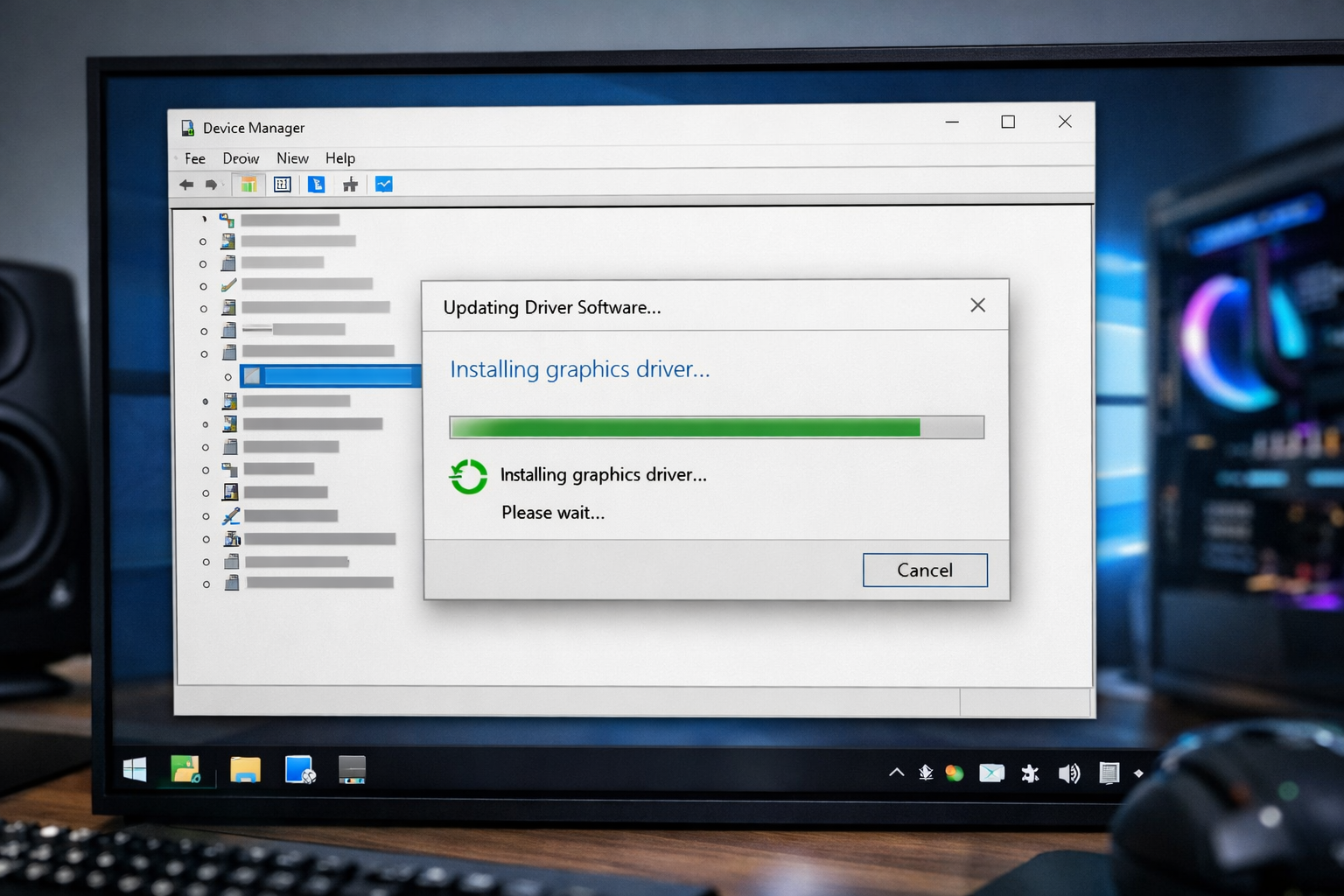Select the root tree row with network icon

(x=278, y=220)
